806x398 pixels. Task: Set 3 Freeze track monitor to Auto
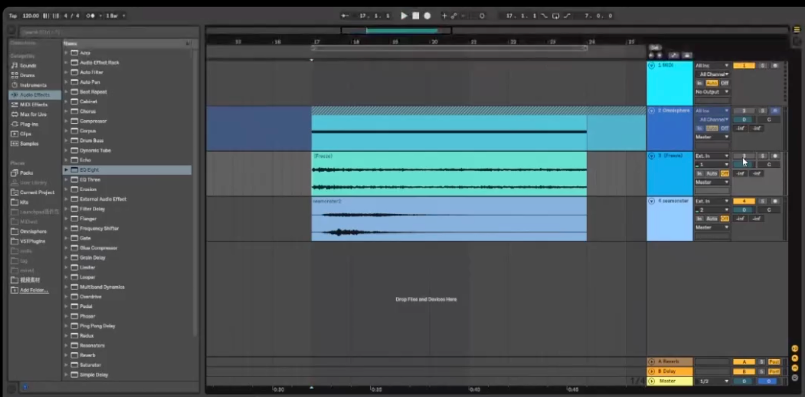(712, 173)
